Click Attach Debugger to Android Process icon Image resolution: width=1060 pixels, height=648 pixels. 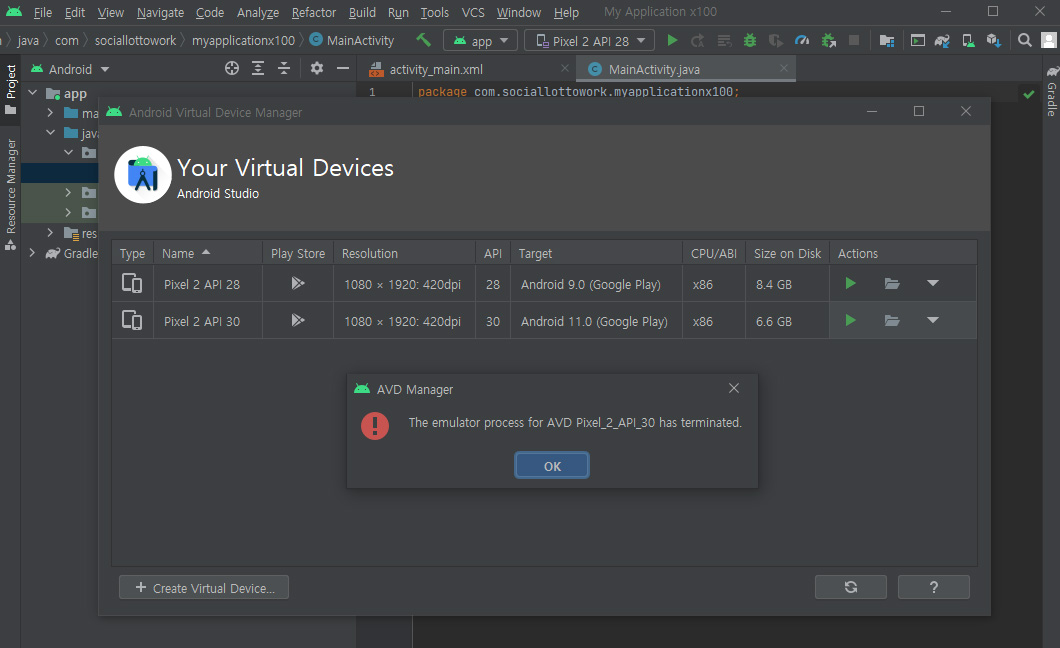point(829,41)
